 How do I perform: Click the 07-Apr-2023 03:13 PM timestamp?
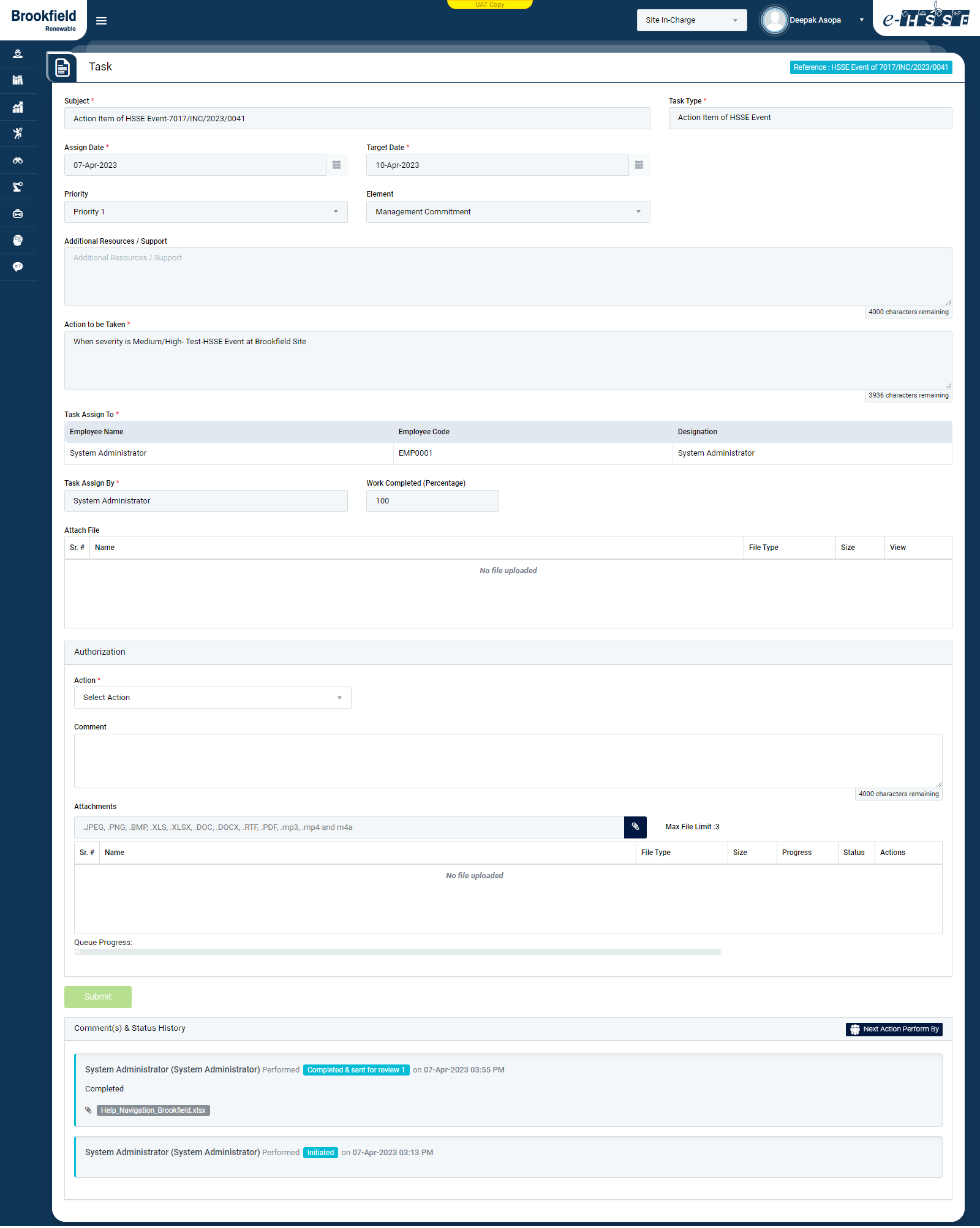tap(393, 1153)
